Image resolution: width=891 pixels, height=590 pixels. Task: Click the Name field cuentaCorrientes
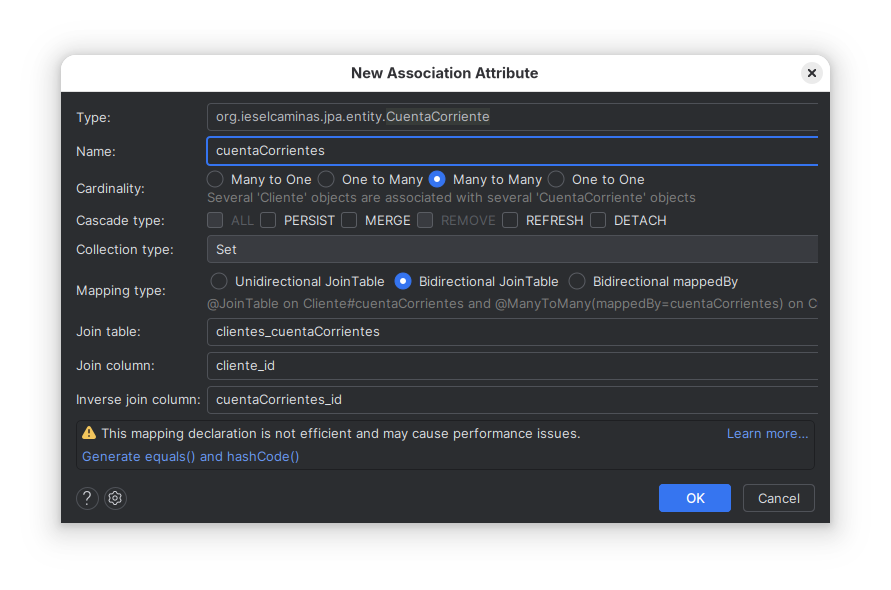[x=512, y=151]
